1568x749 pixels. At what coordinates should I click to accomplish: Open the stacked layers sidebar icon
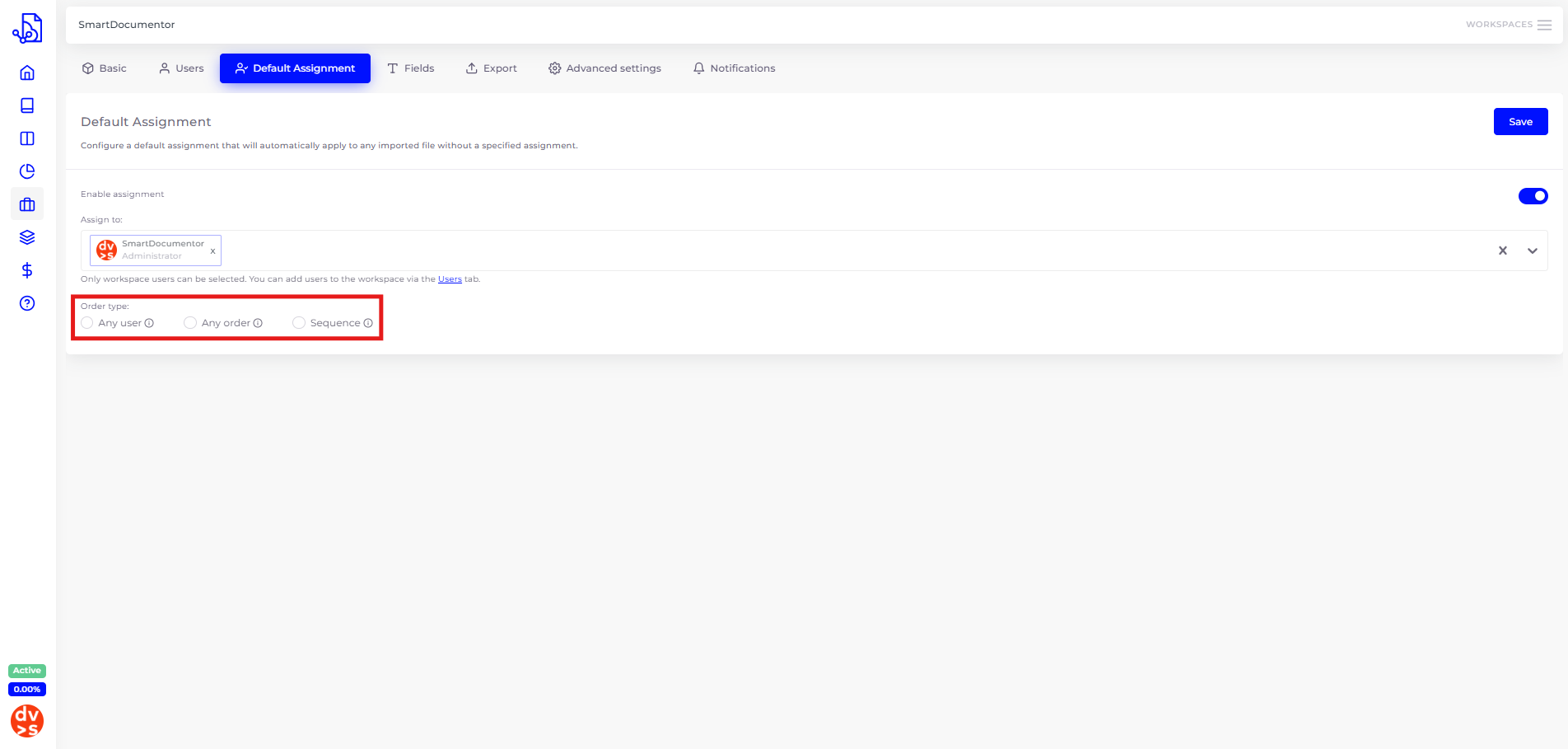click(x=27, y=237)
